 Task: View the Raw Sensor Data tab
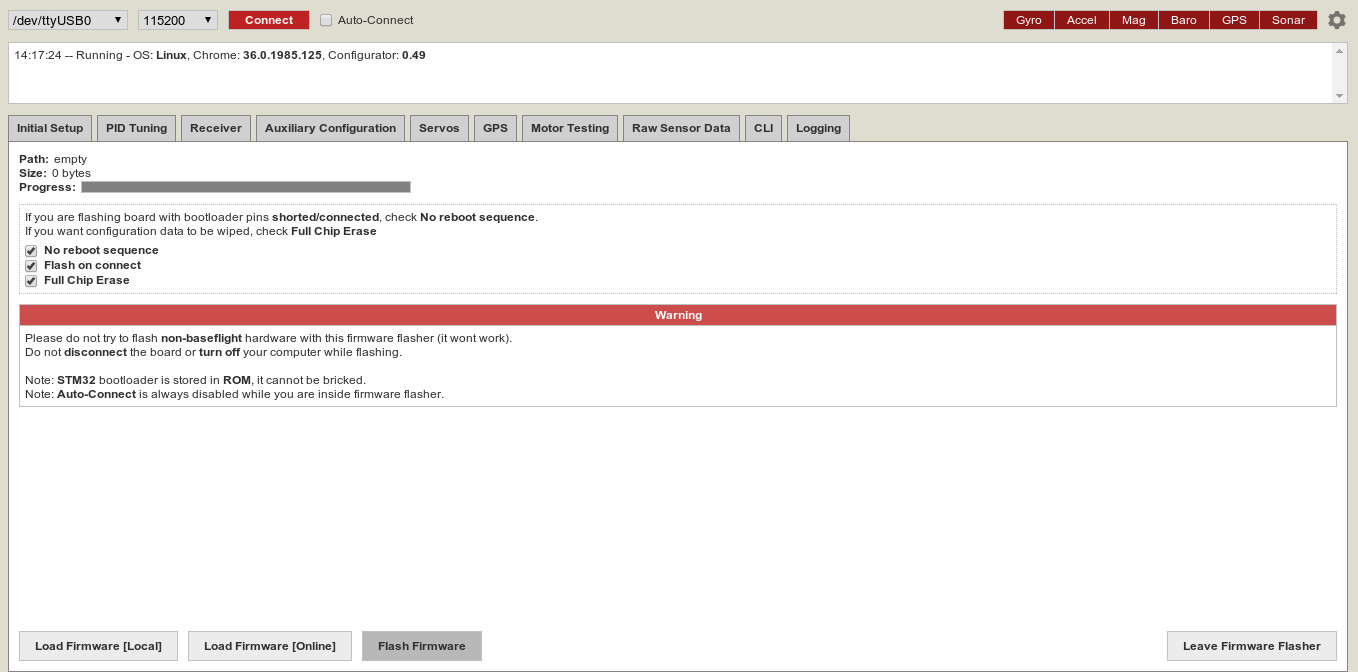pyautogui.click(x=681, y=128)
